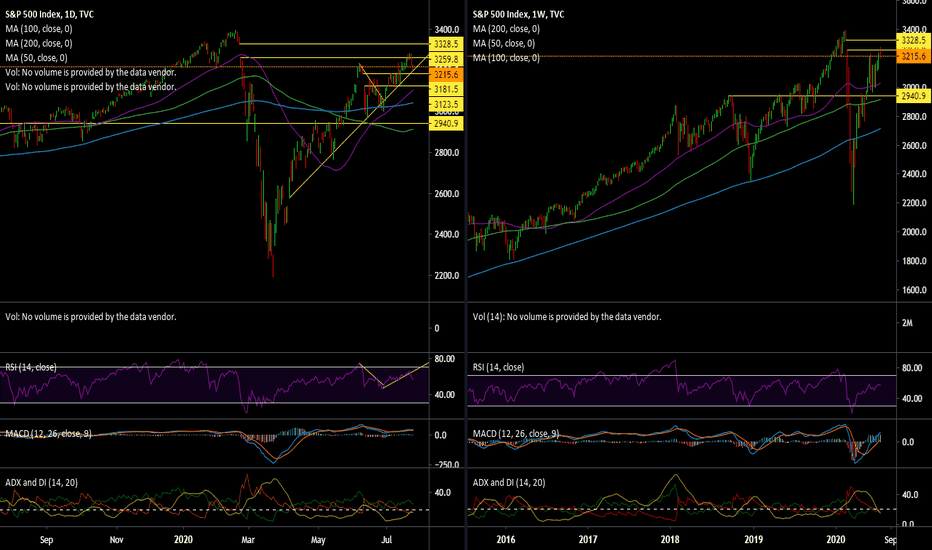This screenshot has width=932, height=550.
Task: Click 2000.0 on the weekly chart price scale
Action: (x=914, y=232)
